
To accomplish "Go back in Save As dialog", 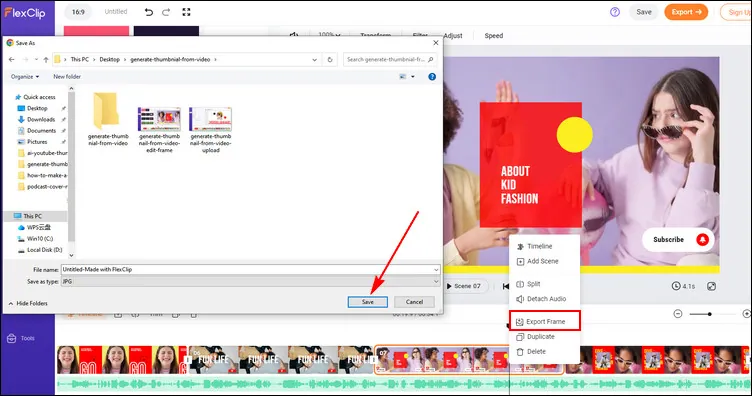I will click(x=12, y=59).
